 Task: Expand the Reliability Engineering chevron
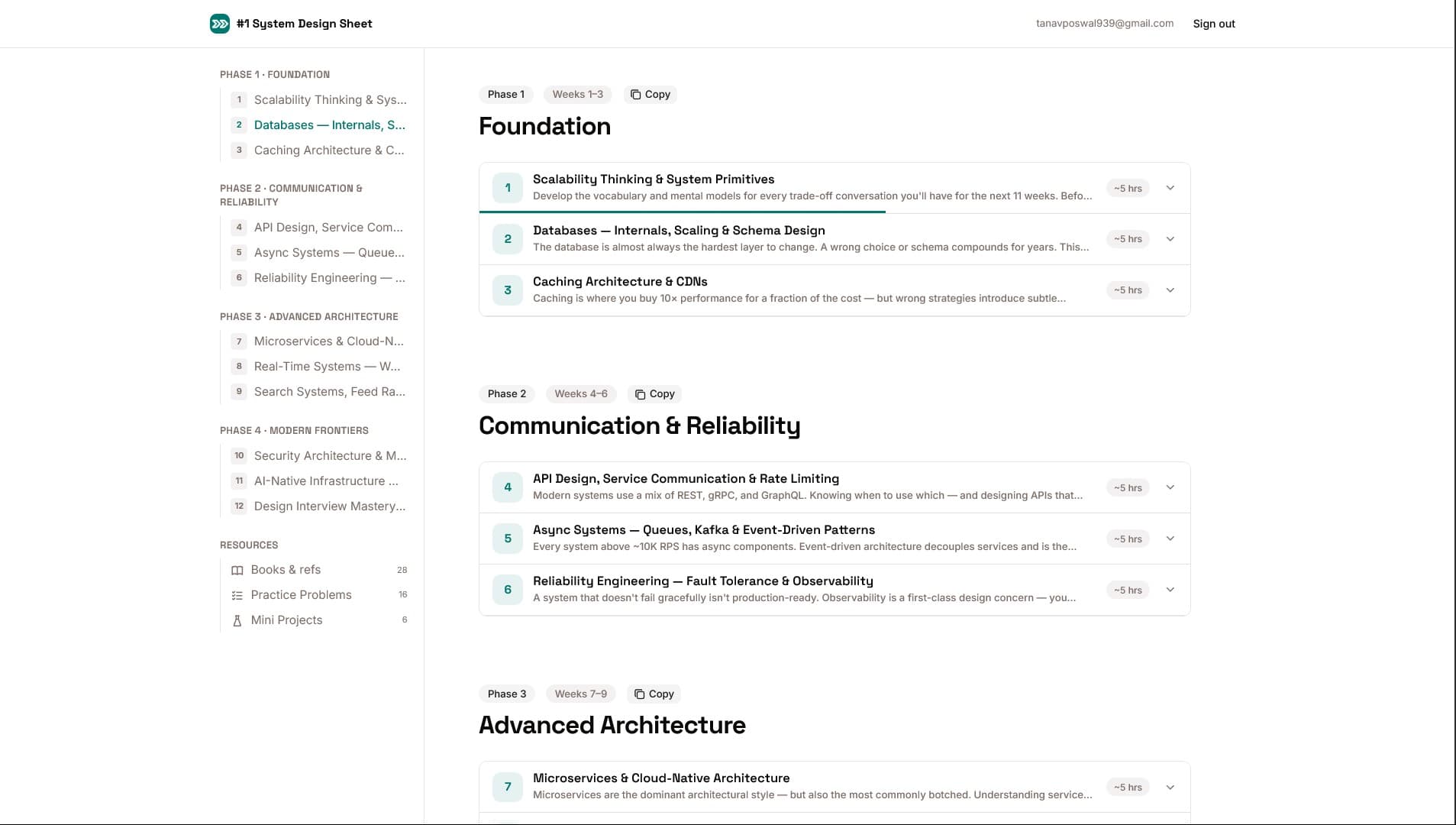1170,590
